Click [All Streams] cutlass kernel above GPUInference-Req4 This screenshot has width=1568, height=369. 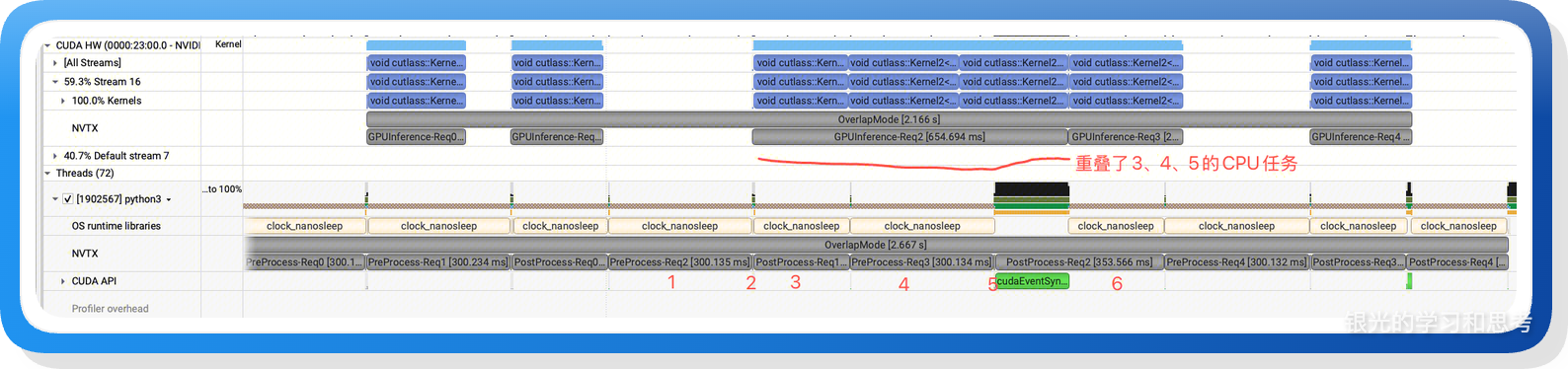pyautogui.click(x=1361, y=63)
